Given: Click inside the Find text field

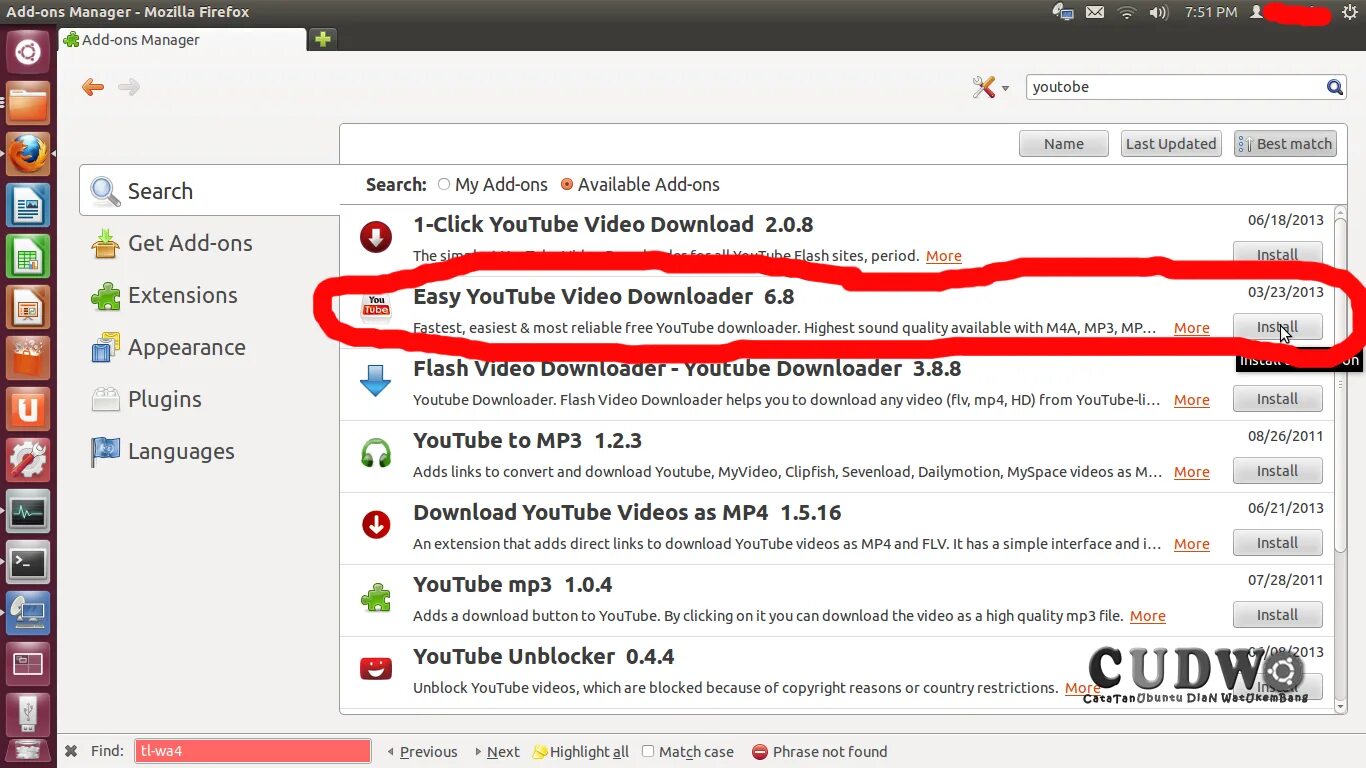Looking at the screenshot, I should point(251,751).
